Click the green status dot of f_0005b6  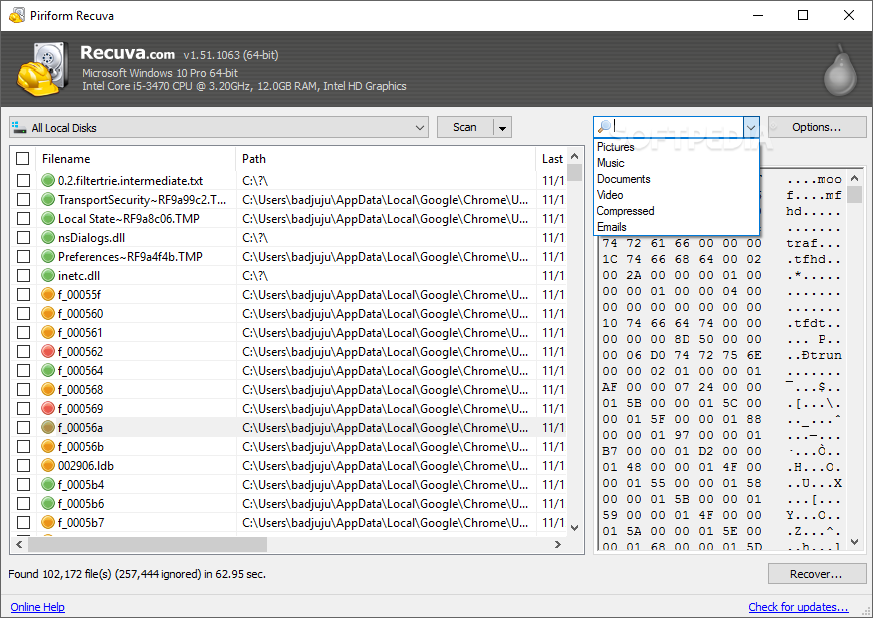[48, 503]
